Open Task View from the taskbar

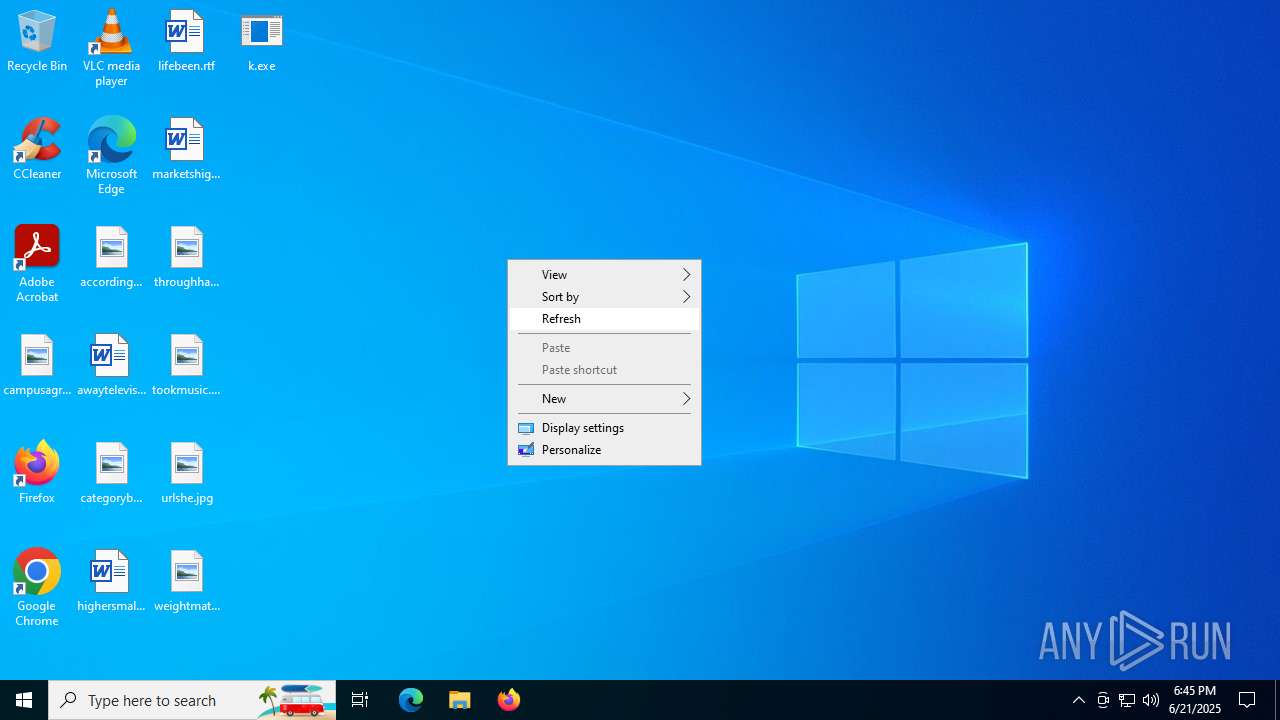click(x=360, y=700)
